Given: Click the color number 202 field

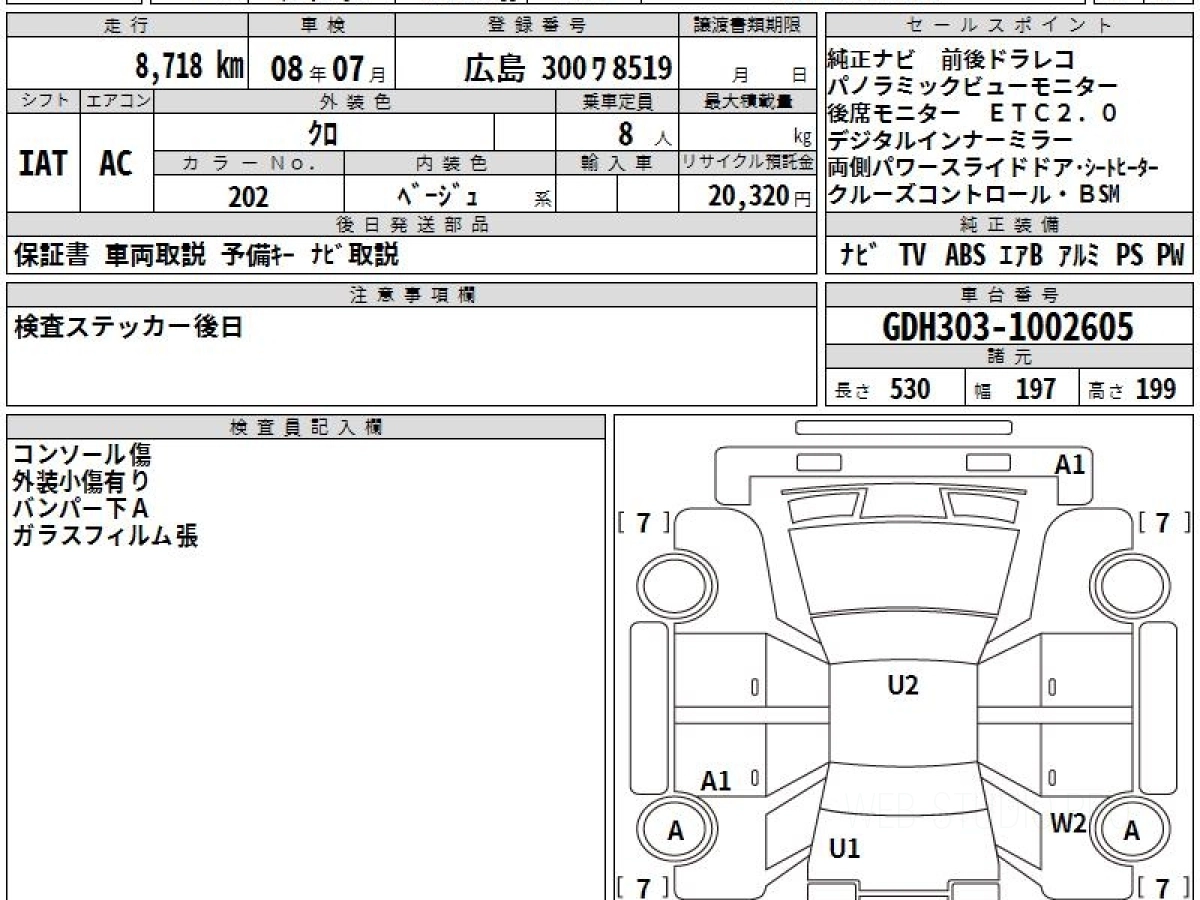Looking at the screenshot, I should point(248,197).
